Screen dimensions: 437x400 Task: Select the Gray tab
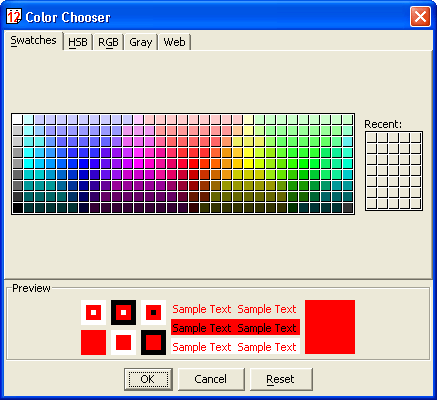(141, 42)
